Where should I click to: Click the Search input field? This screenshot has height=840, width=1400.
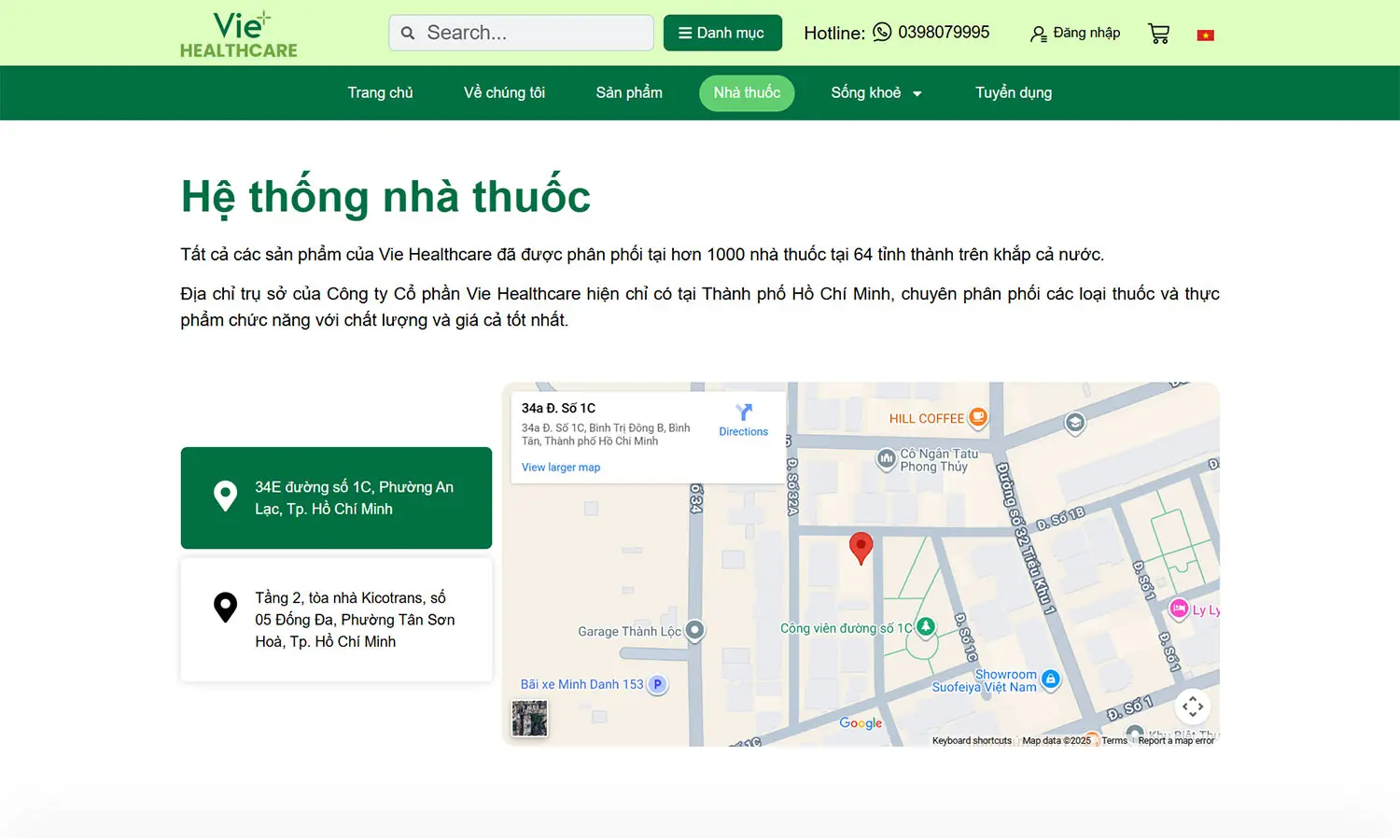[x=521, y=33]
